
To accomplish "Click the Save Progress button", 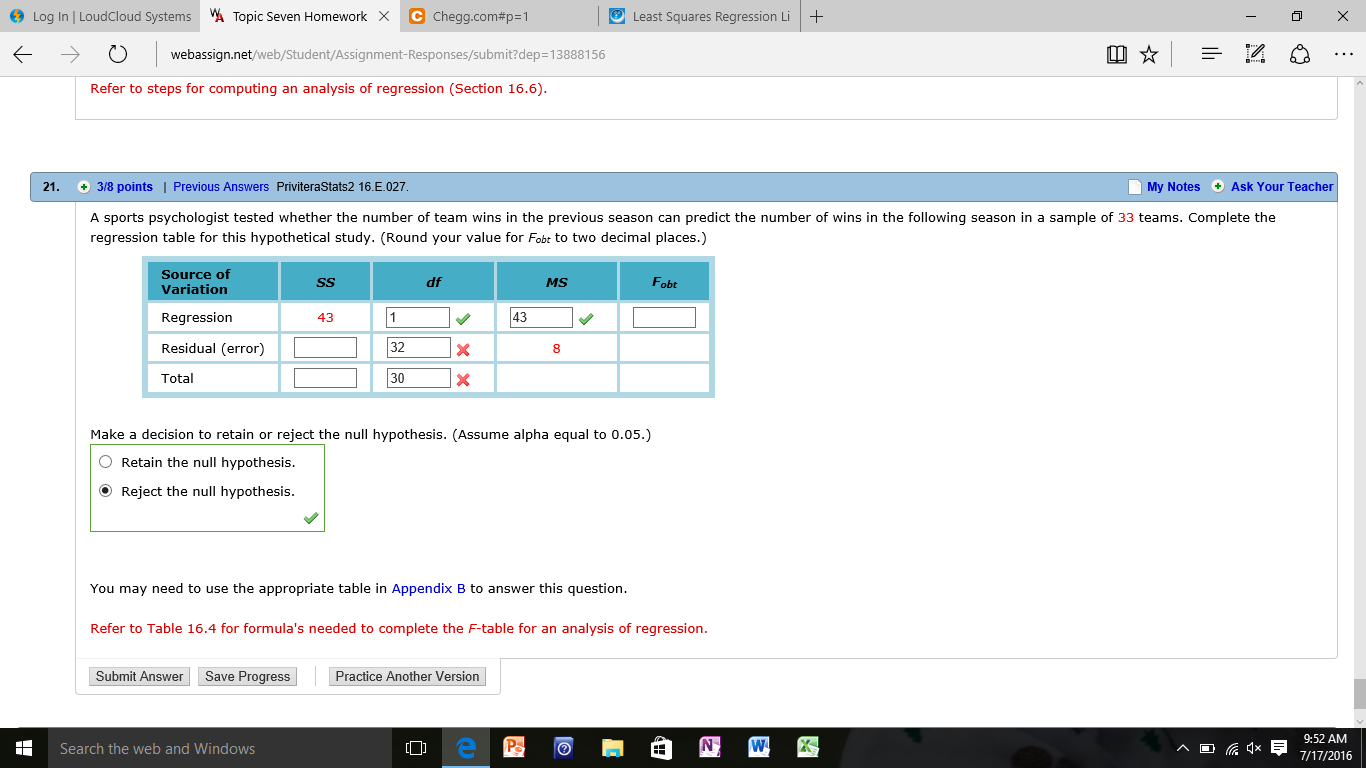I will pyautogui.click(x=248, y=676).
